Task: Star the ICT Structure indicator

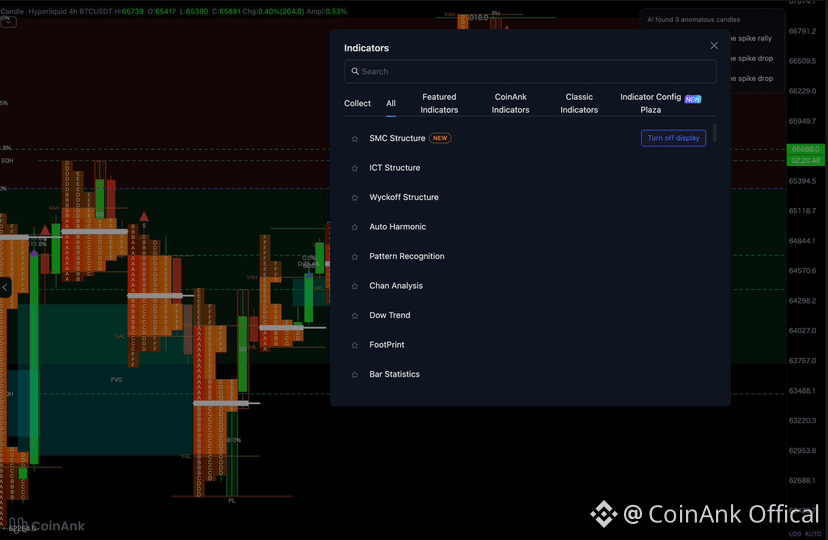Action: coord(355,168)
